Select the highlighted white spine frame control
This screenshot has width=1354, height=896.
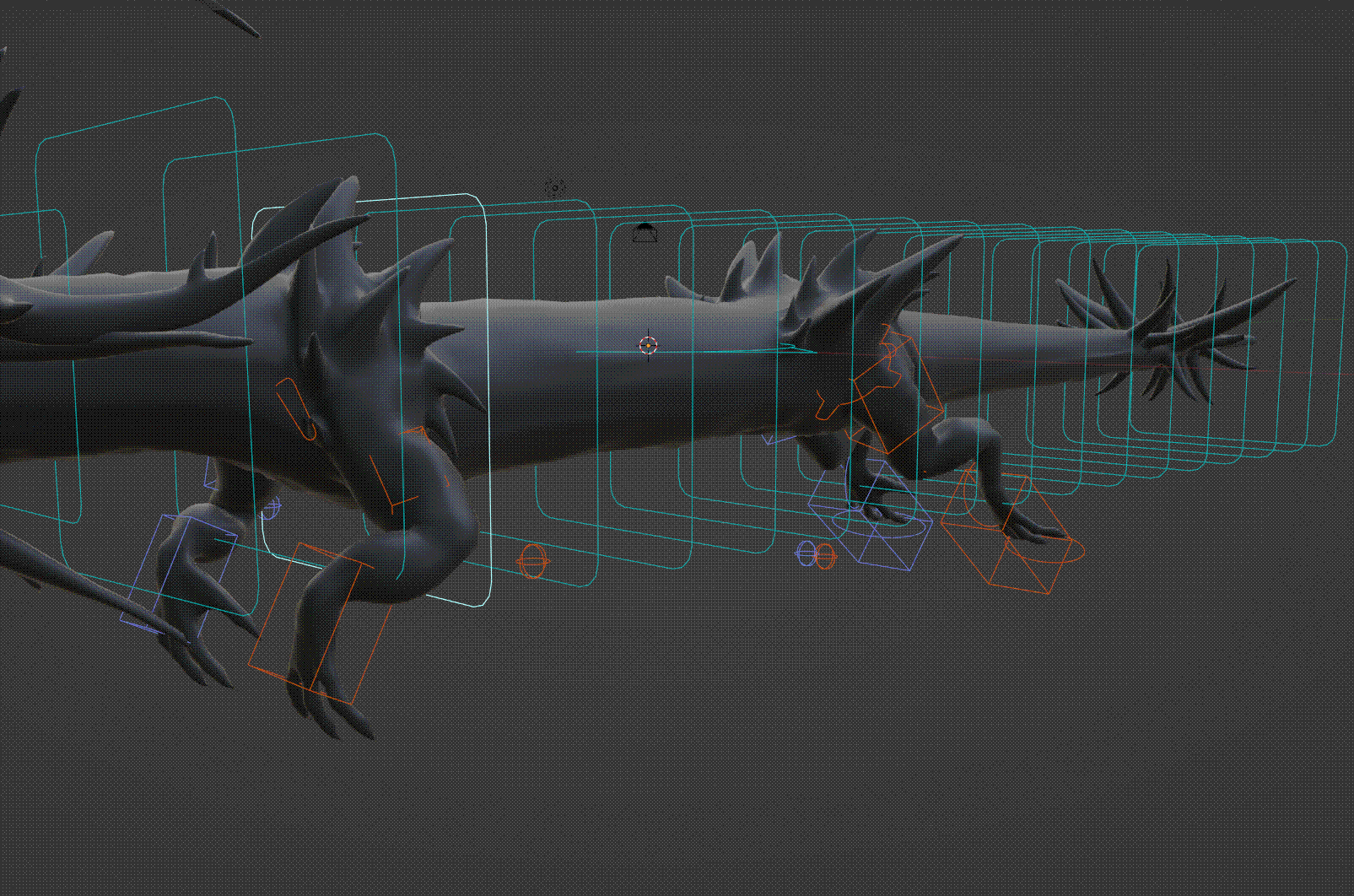click(371, 400)
